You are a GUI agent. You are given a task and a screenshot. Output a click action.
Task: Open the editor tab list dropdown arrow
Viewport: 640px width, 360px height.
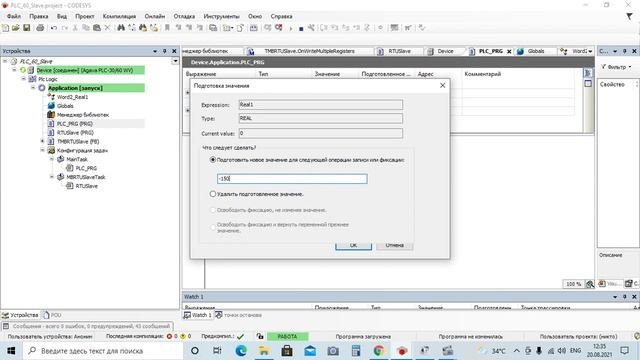(x=590, y=51)
